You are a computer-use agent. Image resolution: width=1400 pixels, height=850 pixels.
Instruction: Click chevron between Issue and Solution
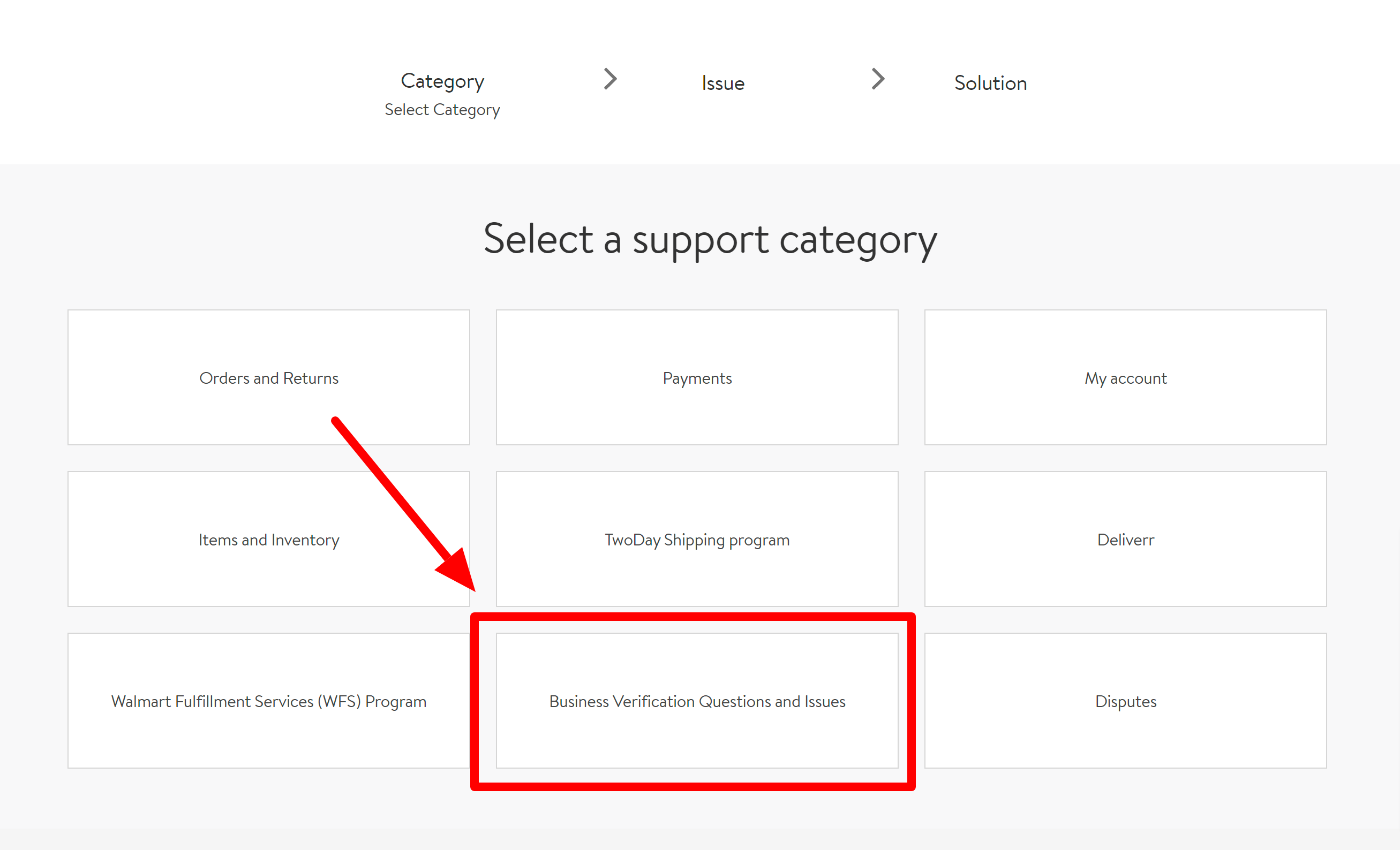point(878,79)
